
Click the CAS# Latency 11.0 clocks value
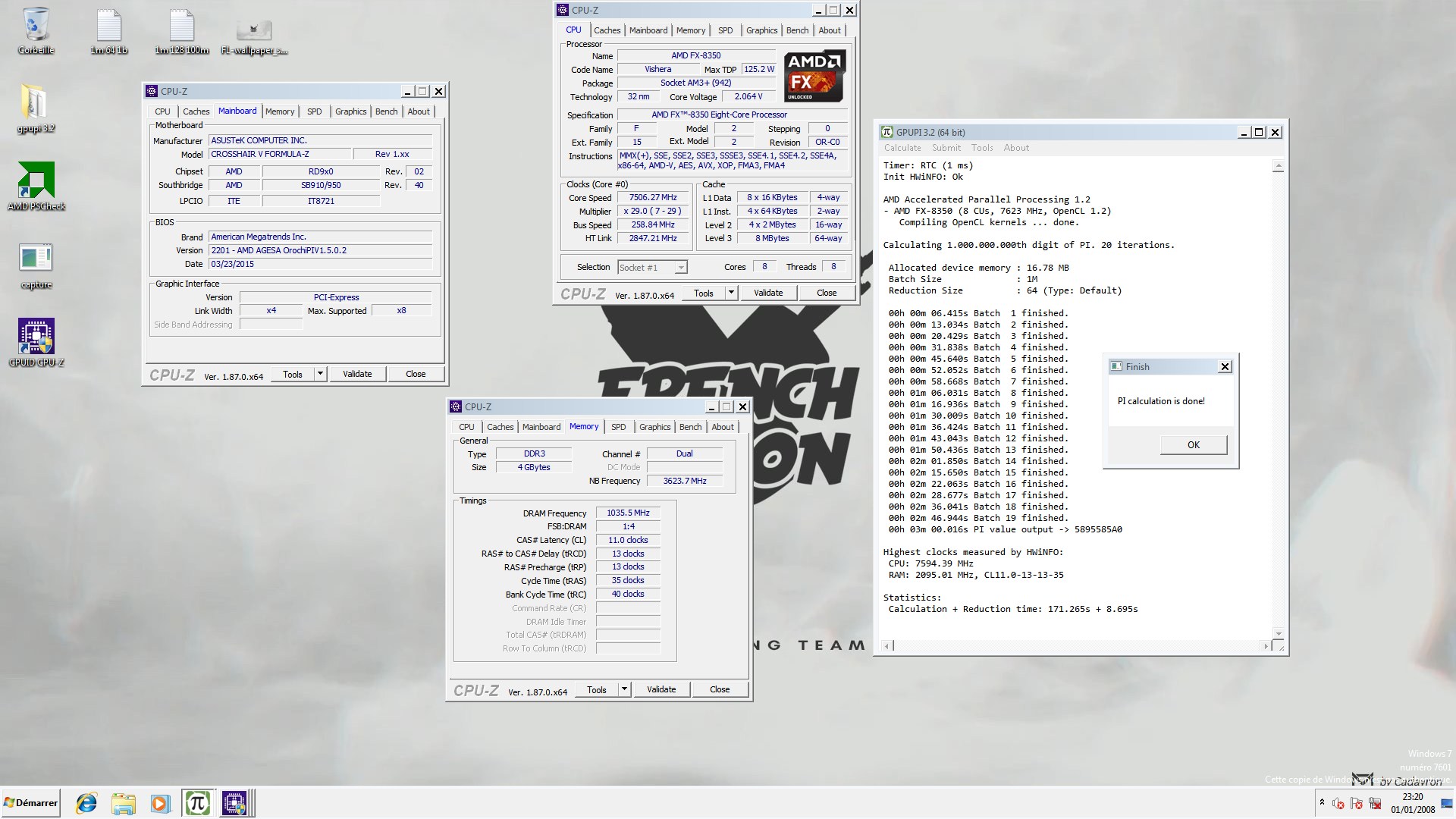628,540
